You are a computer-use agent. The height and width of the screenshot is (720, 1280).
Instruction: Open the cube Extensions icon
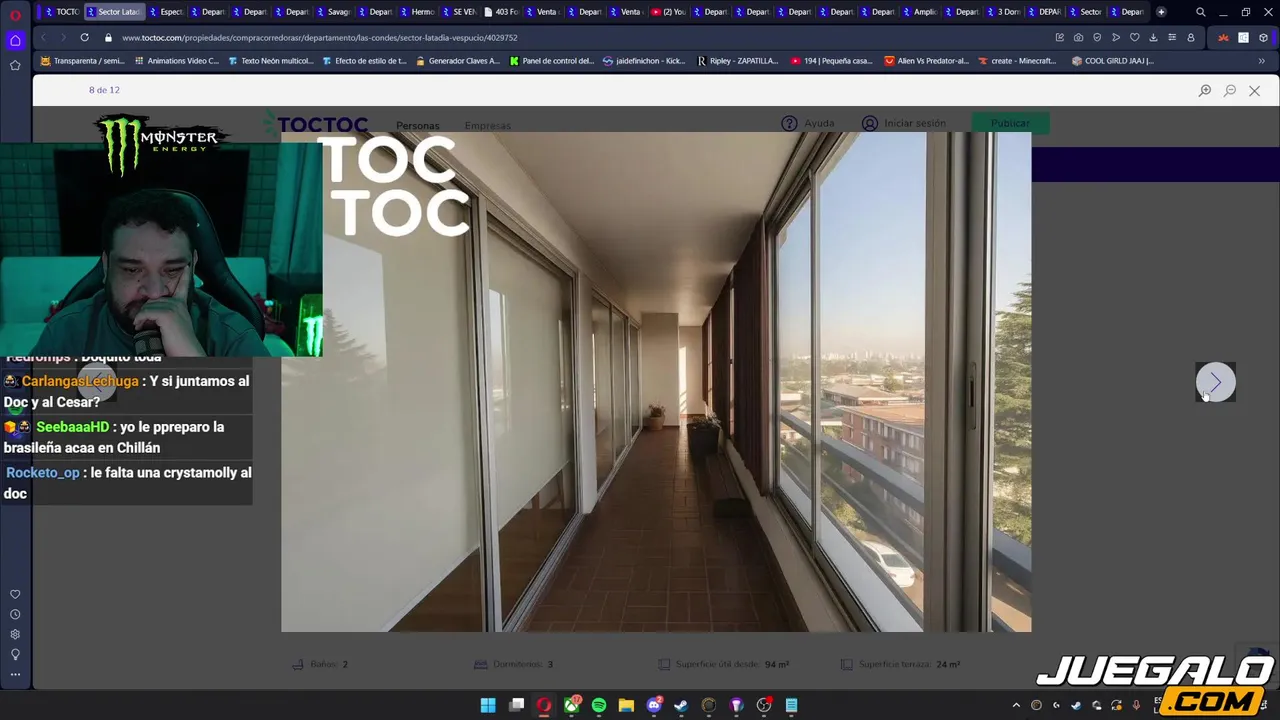click(1264, 37)
